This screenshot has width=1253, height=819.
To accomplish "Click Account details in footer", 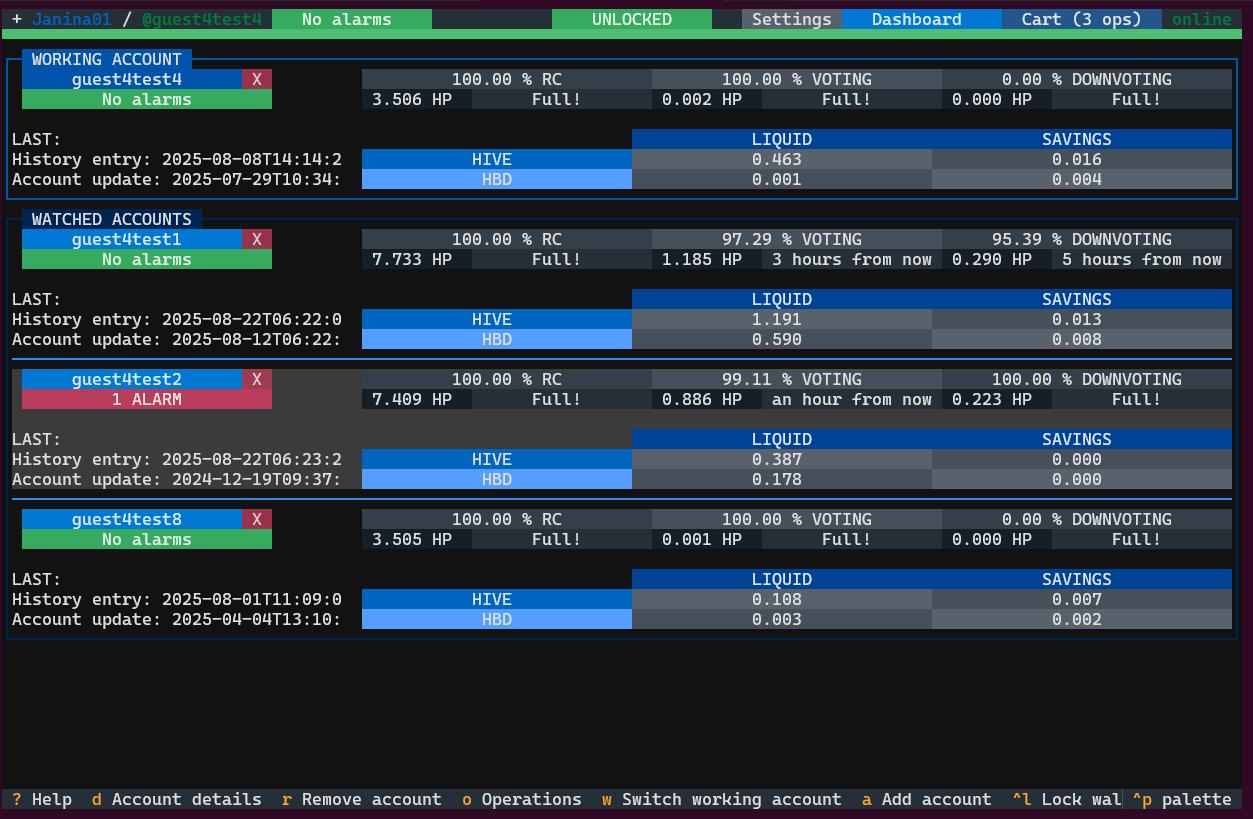I will point(177,799).
